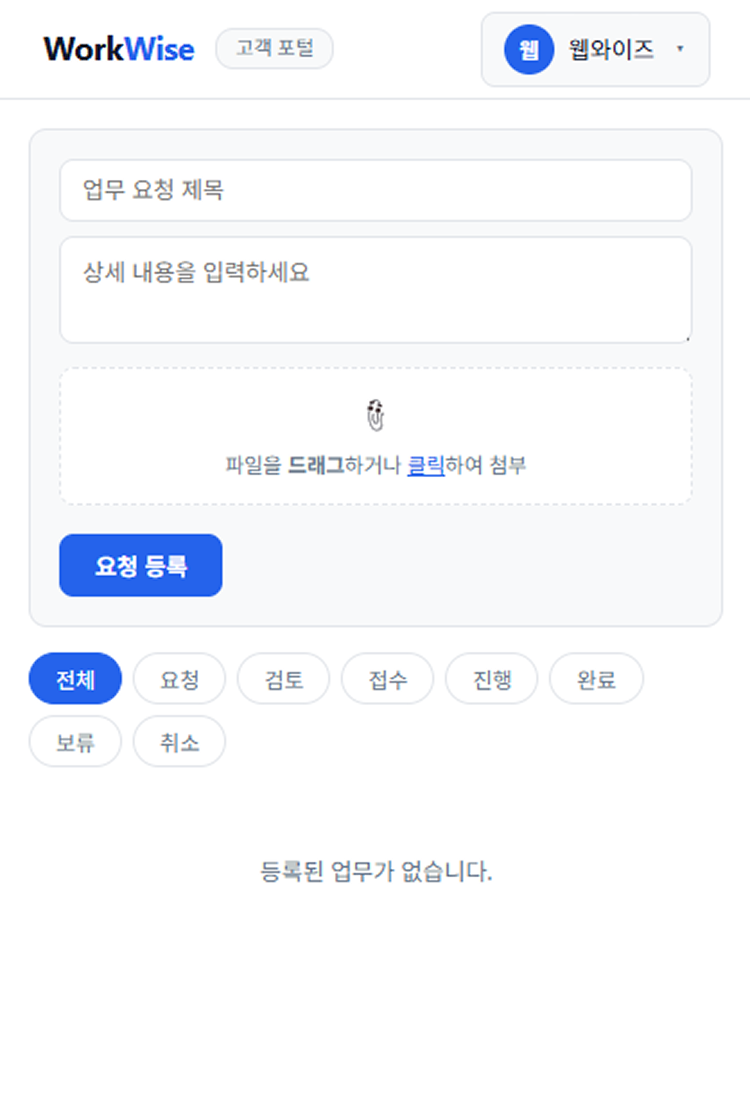Viewport: 750px width, 1100px height.
Task: Switch to the 검토 filter
Action: [283, 678]
